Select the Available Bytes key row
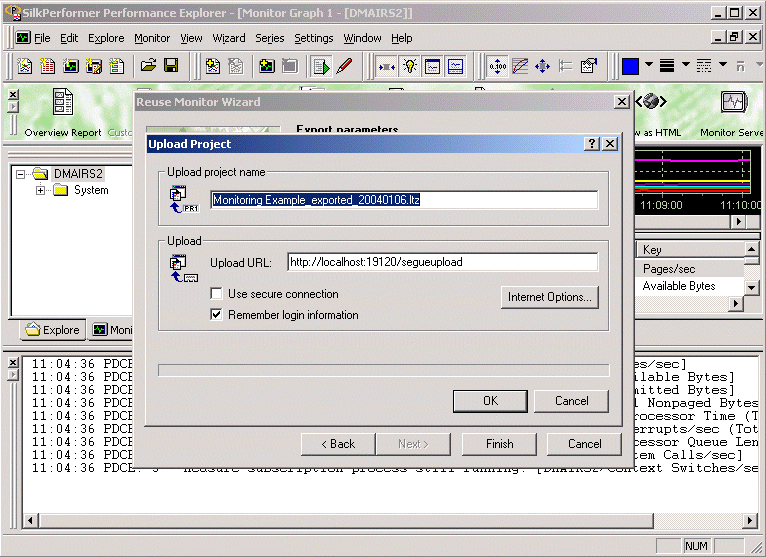 [x=690, y=286]
